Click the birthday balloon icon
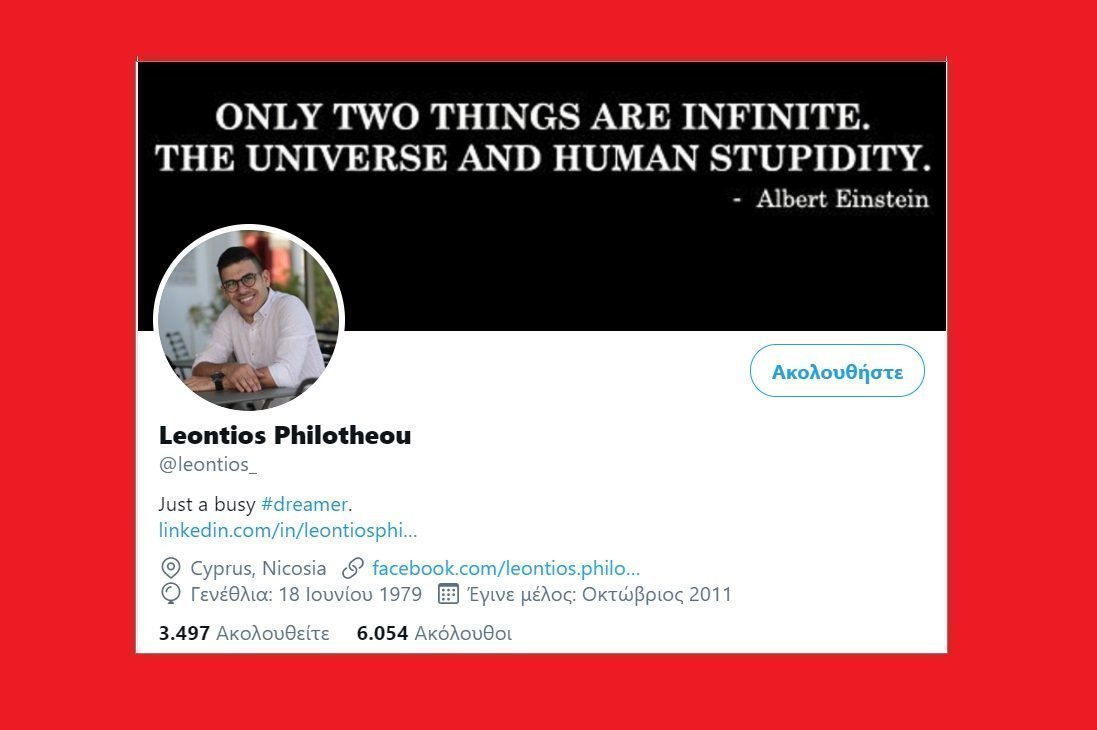Image resolution: width=1097 pixels, height=730 pixels. 171,594
